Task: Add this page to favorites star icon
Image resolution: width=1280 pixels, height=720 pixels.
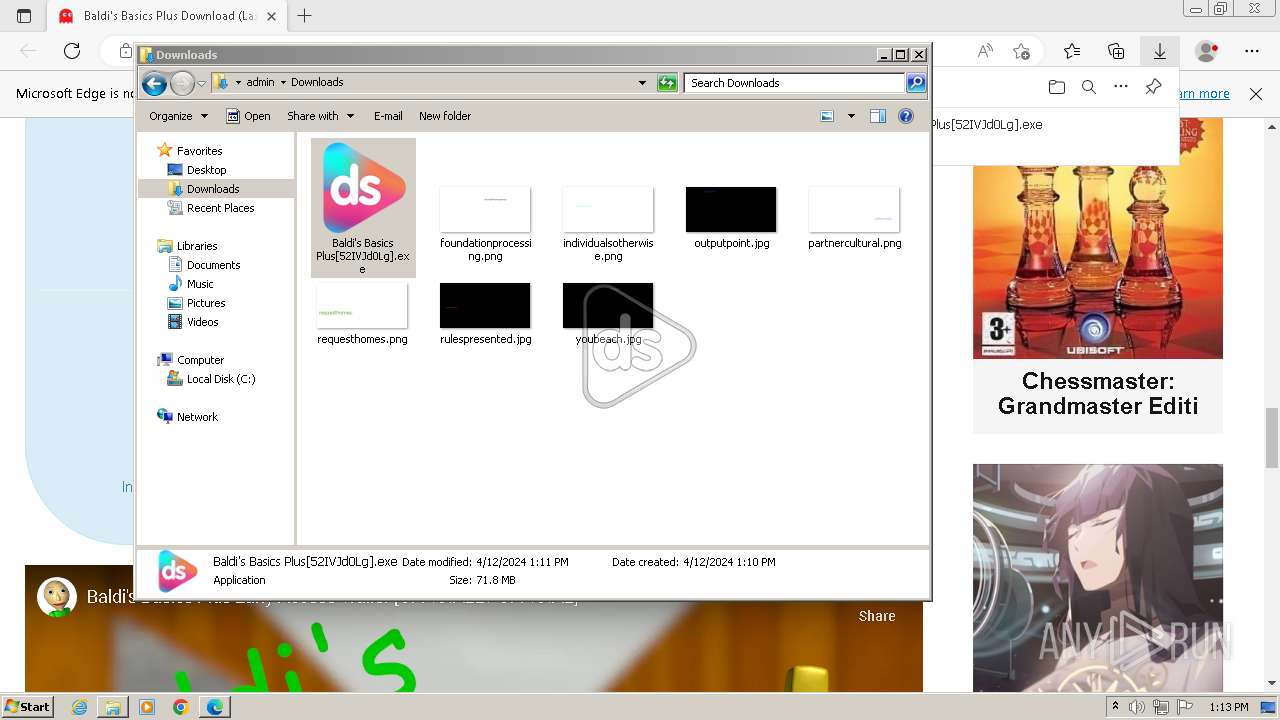Action: click(1021, 51)
